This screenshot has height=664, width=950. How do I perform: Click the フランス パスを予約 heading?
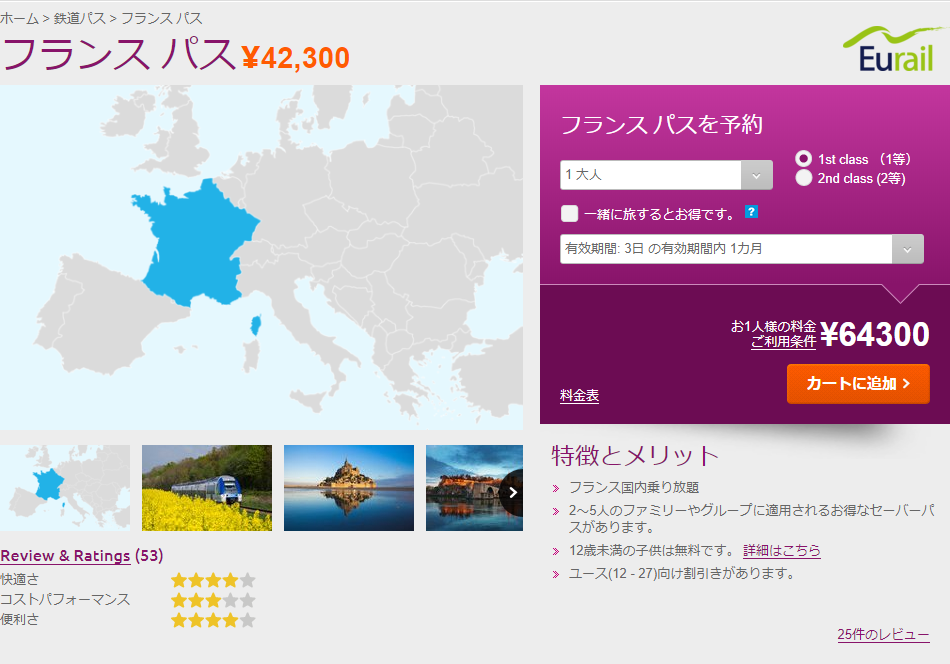tap(662, 125)
